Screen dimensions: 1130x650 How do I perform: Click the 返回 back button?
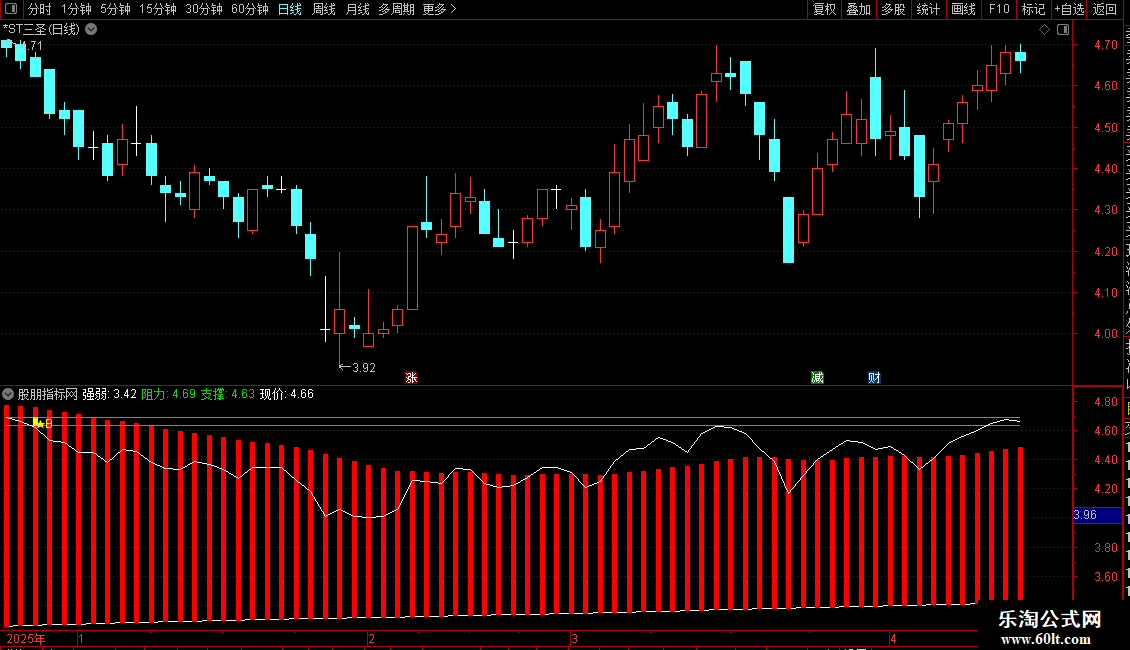coord(1104,9)
